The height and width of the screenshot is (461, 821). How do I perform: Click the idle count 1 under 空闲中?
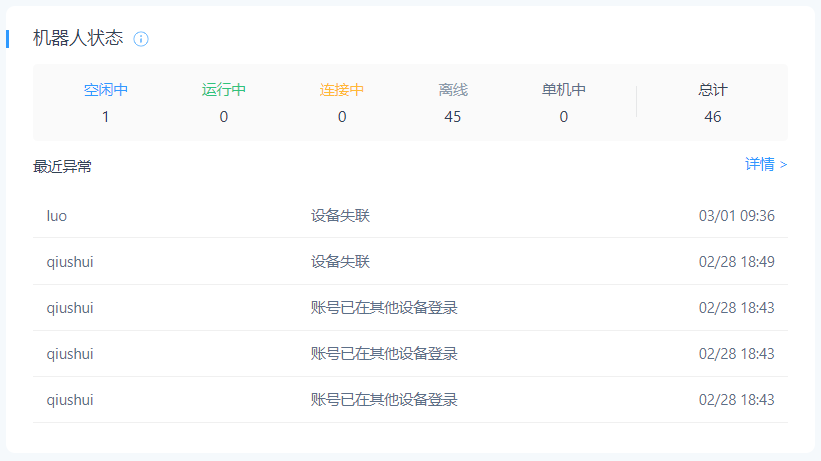106,117
